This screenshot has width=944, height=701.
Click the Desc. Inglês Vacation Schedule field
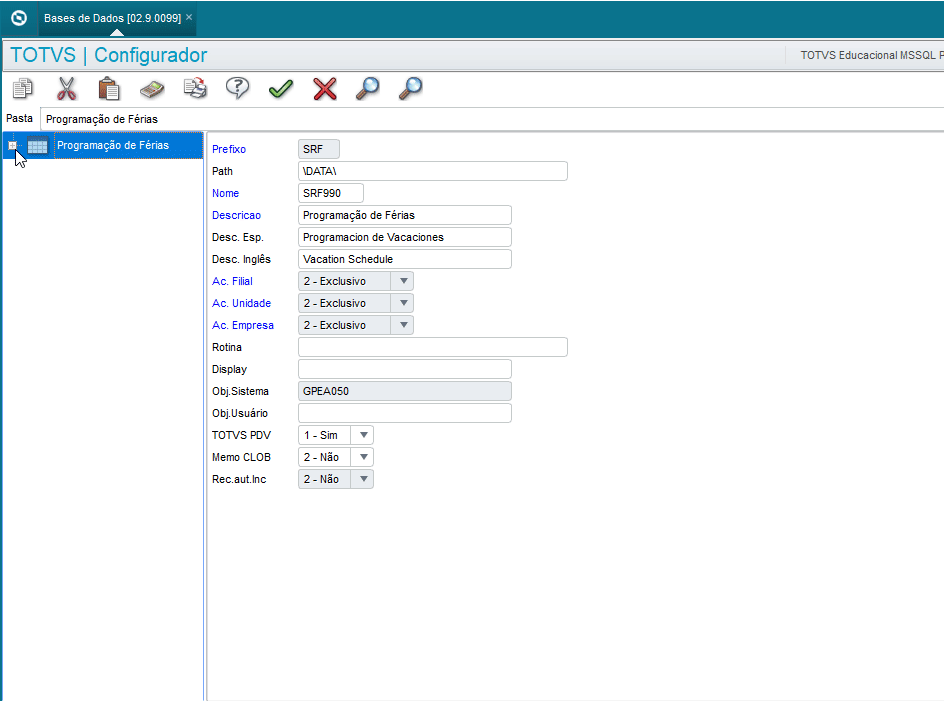tap(405, 259)
